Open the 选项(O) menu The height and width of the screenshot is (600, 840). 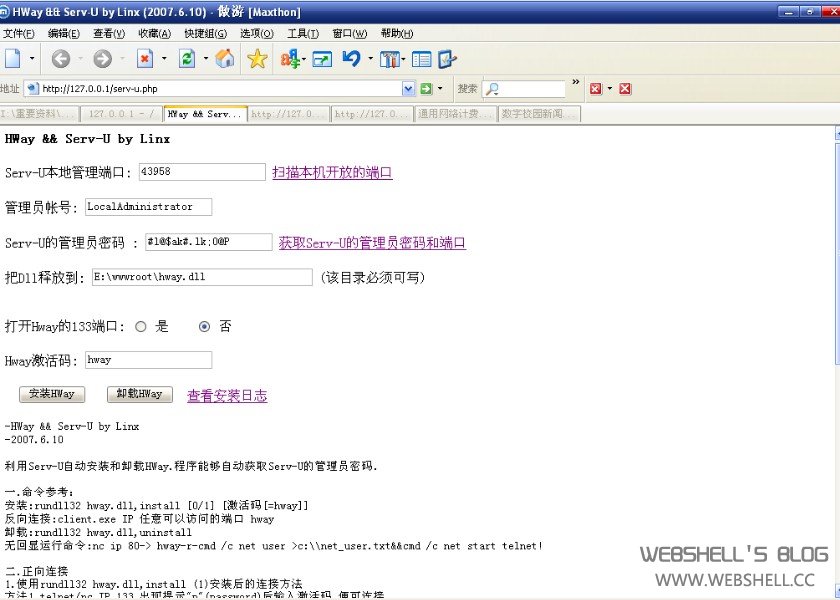click(257, 34)
